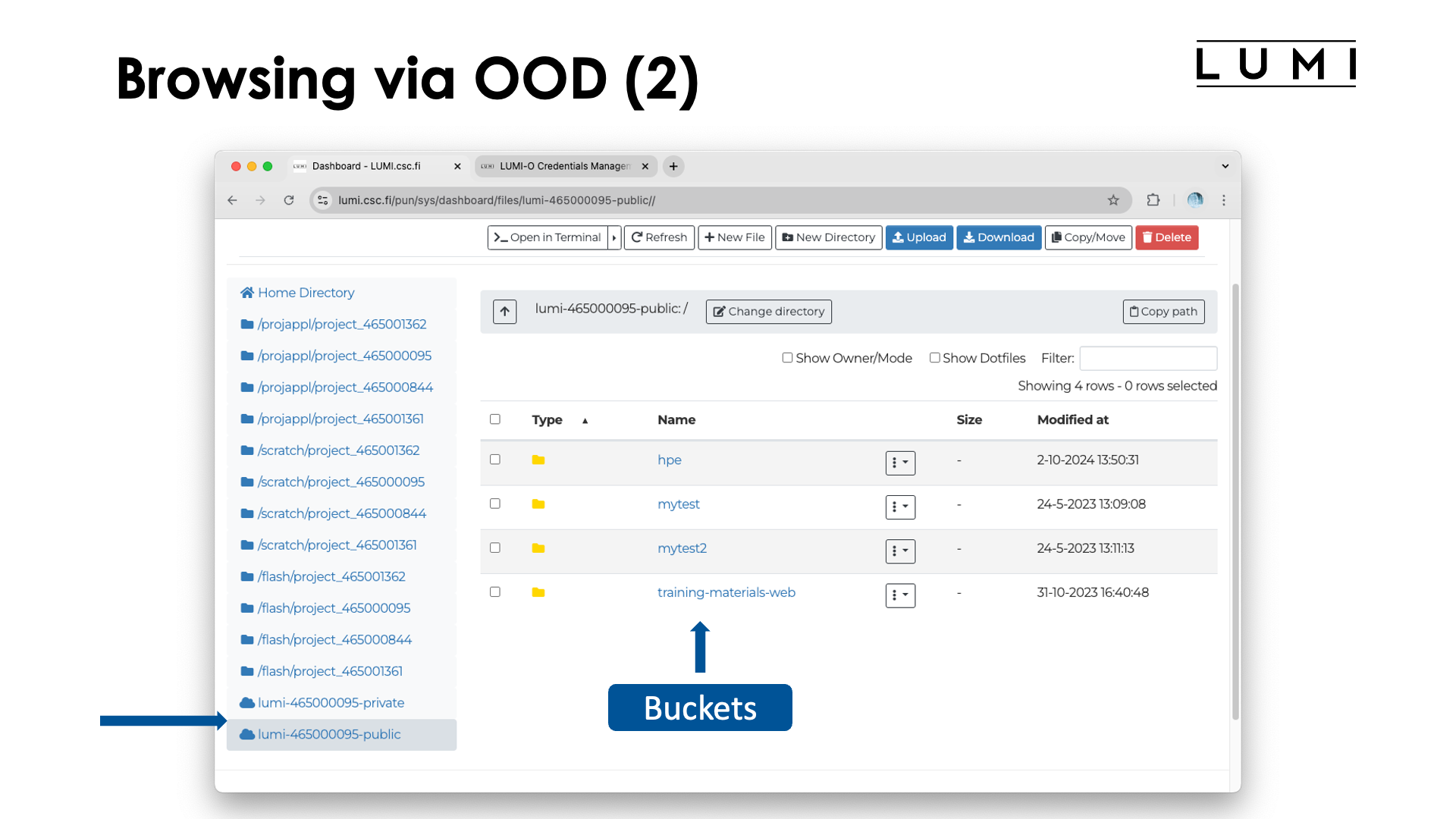Click the Filter input field
This screenshot has height=819, width=1456.
tap(1148, 357)
